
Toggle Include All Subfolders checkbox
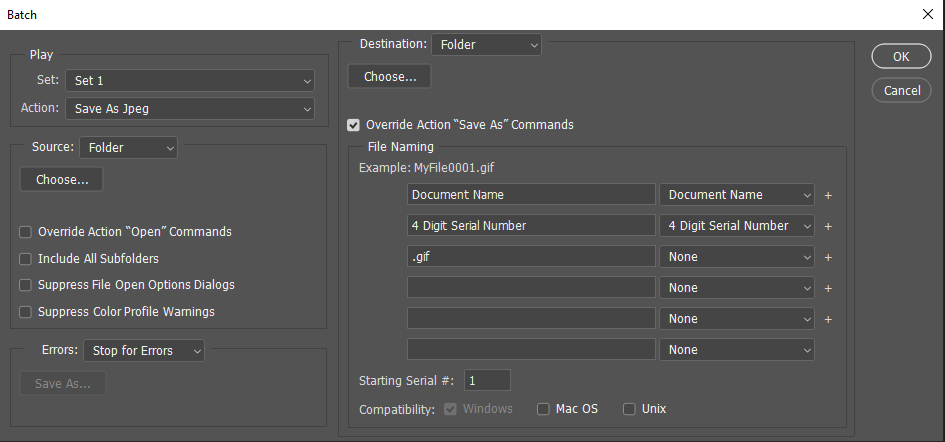pos(25,259)
